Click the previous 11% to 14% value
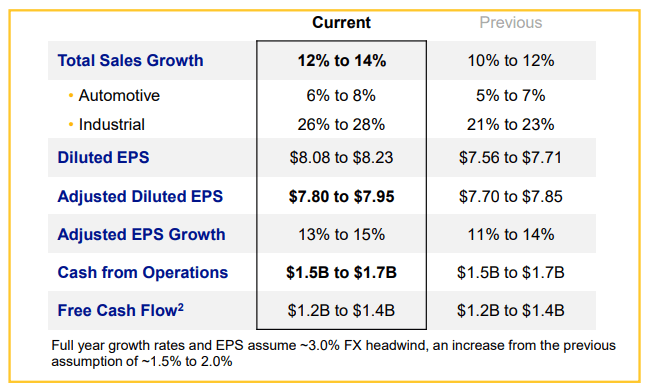 (x=511, y=234)
